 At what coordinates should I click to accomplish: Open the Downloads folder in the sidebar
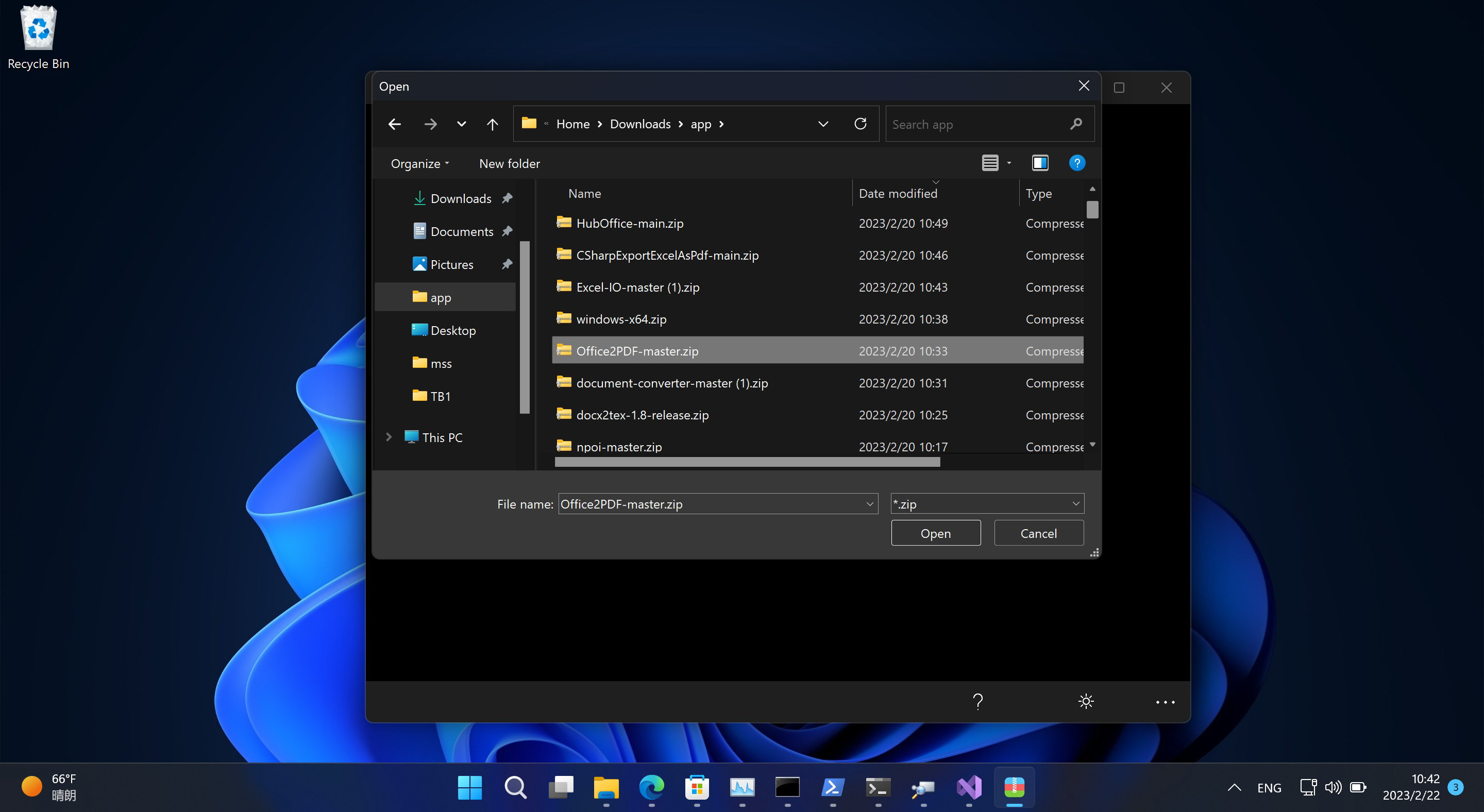[461, 198]
